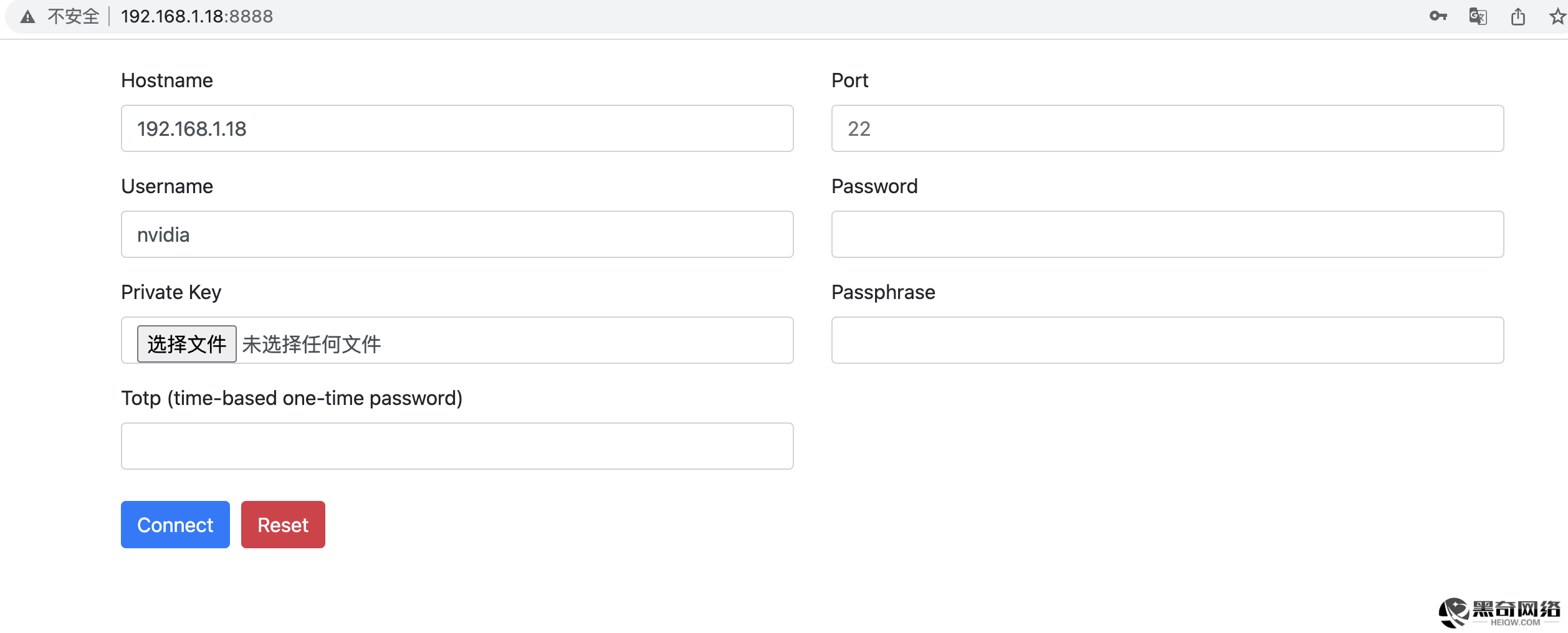Click the insecure connection warning icon

27,17
